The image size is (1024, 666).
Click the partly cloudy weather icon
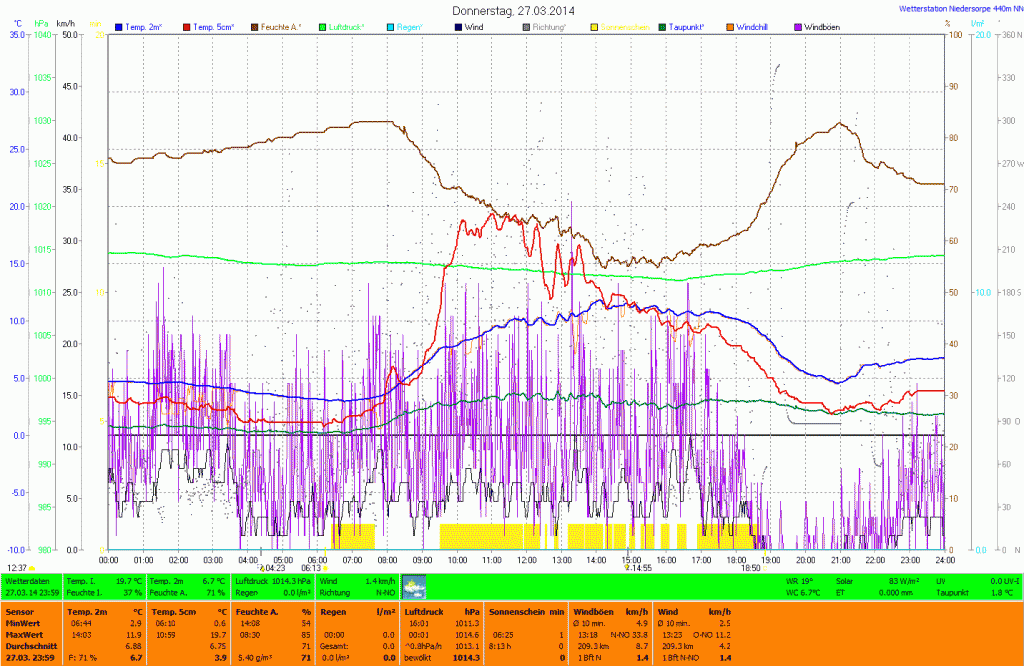coord(414,586)
